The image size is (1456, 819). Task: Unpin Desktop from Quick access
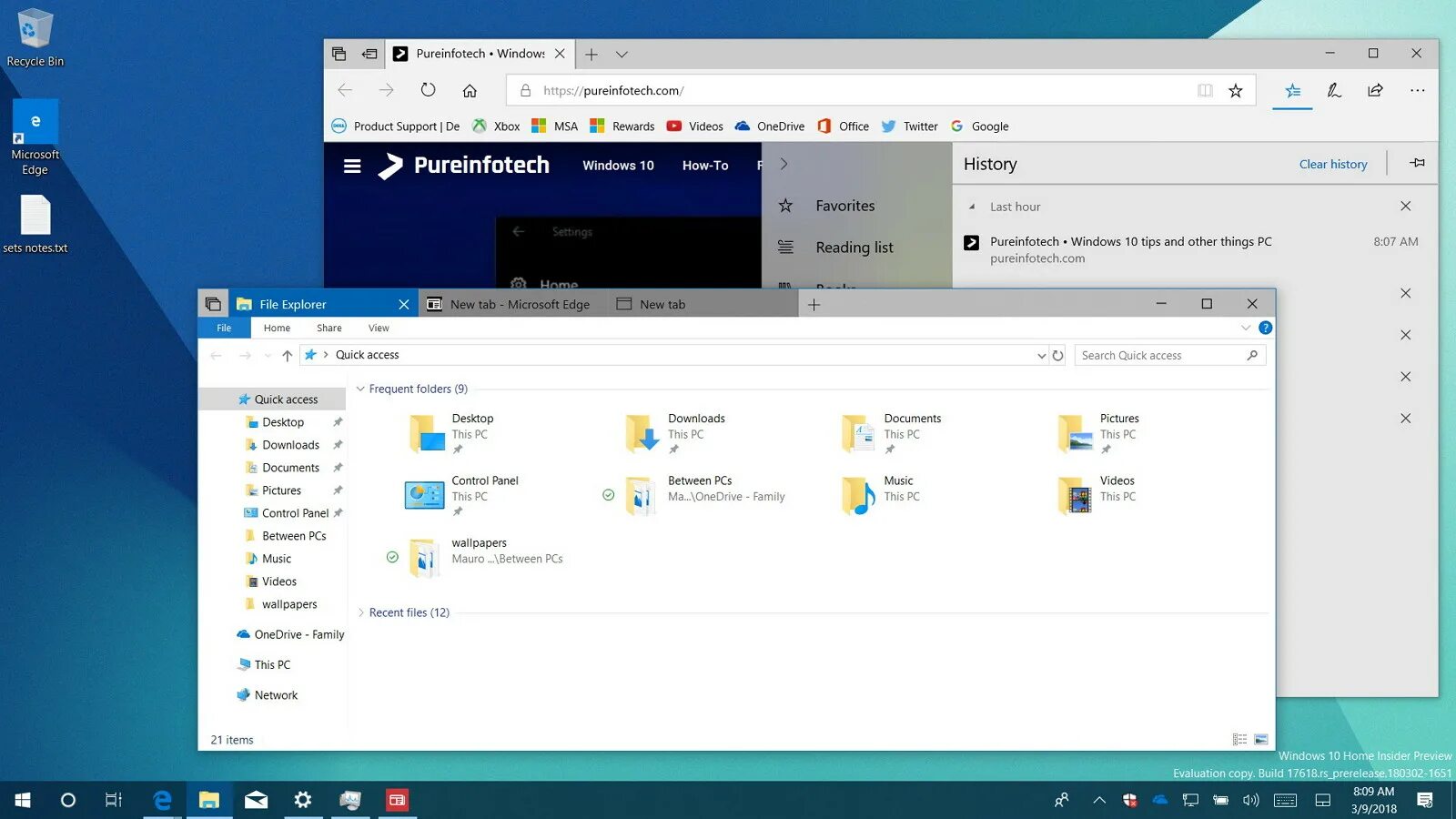(x=337, y=421)
